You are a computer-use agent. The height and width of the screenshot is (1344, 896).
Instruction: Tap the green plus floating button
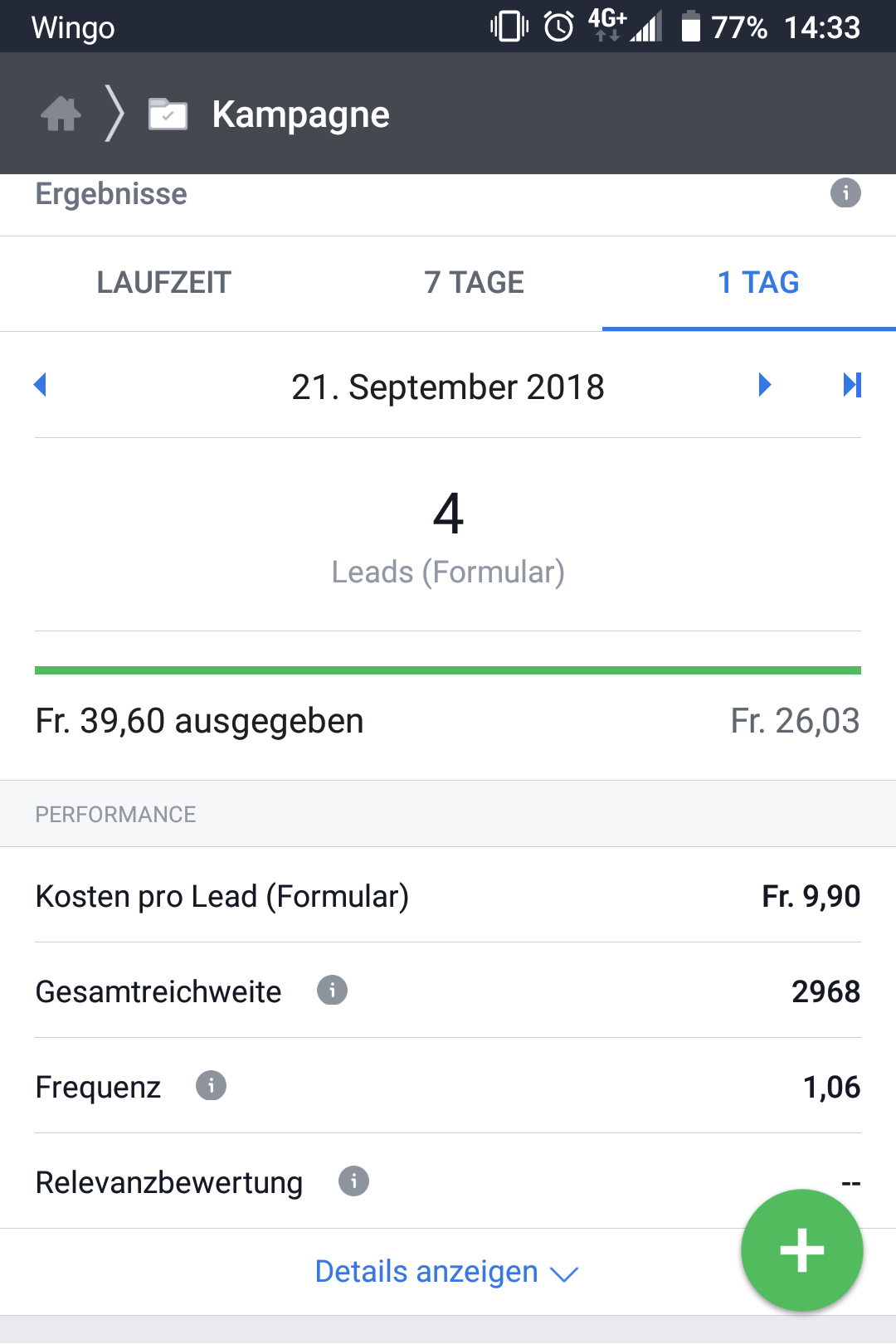pos(802,1250)
